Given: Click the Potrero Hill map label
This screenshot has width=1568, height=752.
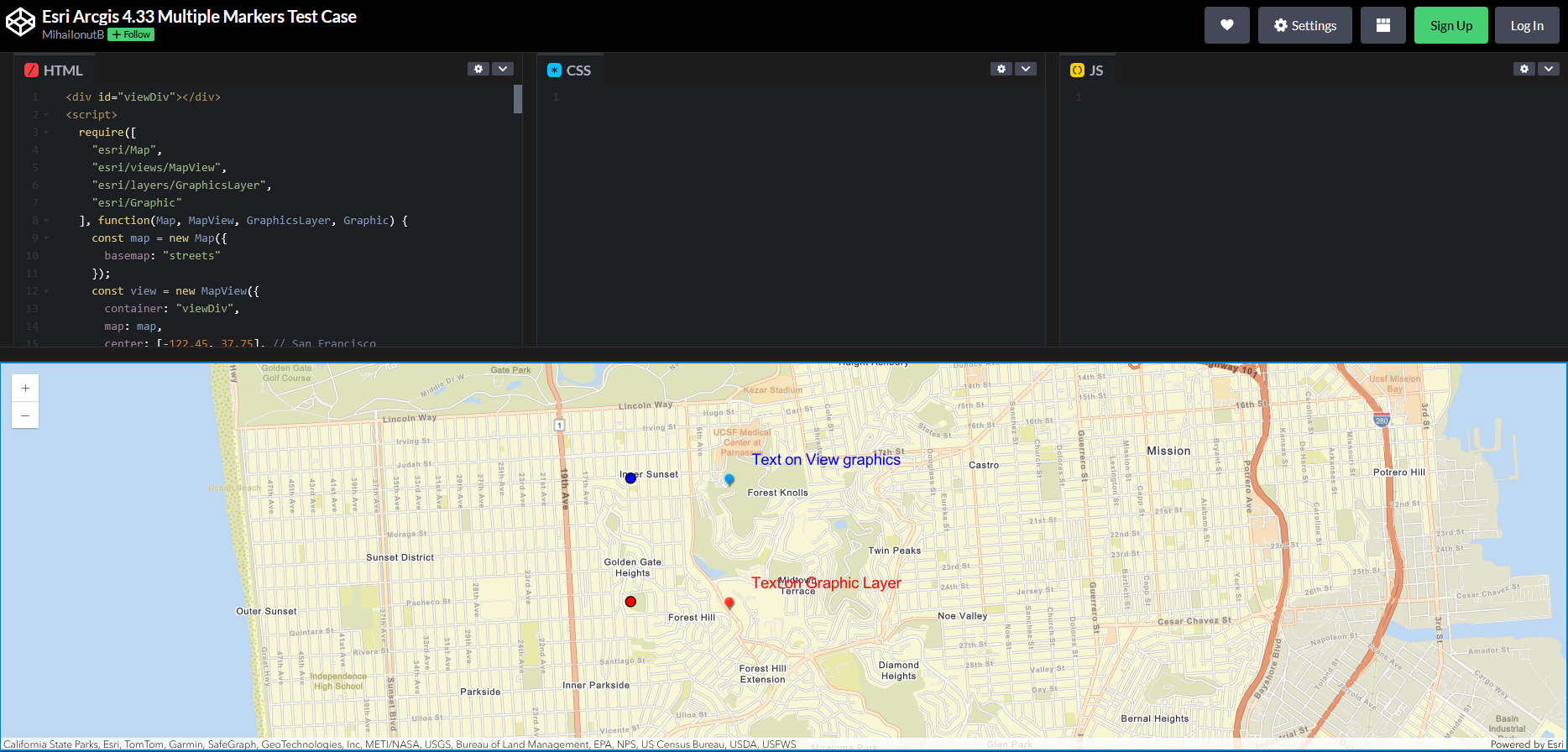Looking at the screenshot, I should click(x=1398, y=473).
